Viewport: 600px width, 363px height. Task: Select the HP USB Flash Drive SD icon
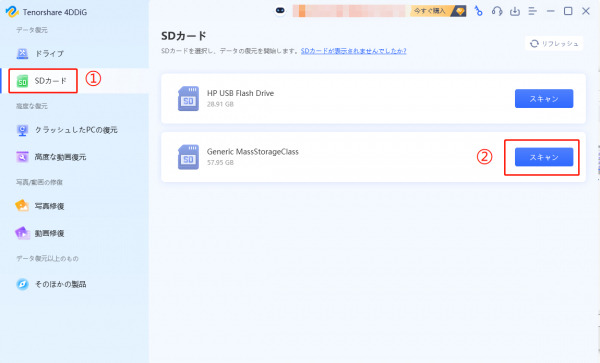(x=188, y=99)
